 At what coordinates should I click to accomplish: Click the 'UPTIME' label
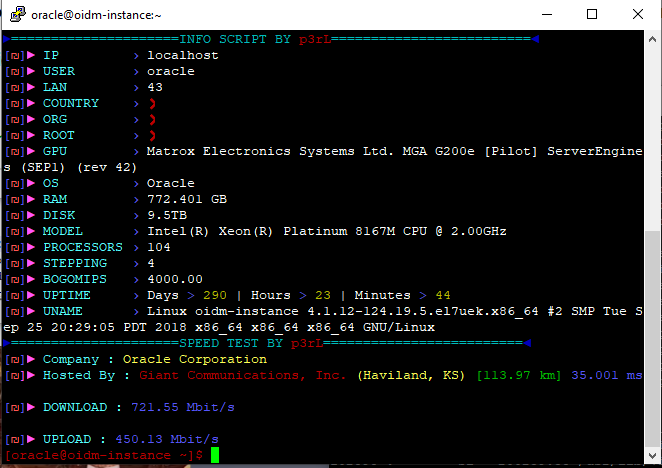click(x=67, y=295)
